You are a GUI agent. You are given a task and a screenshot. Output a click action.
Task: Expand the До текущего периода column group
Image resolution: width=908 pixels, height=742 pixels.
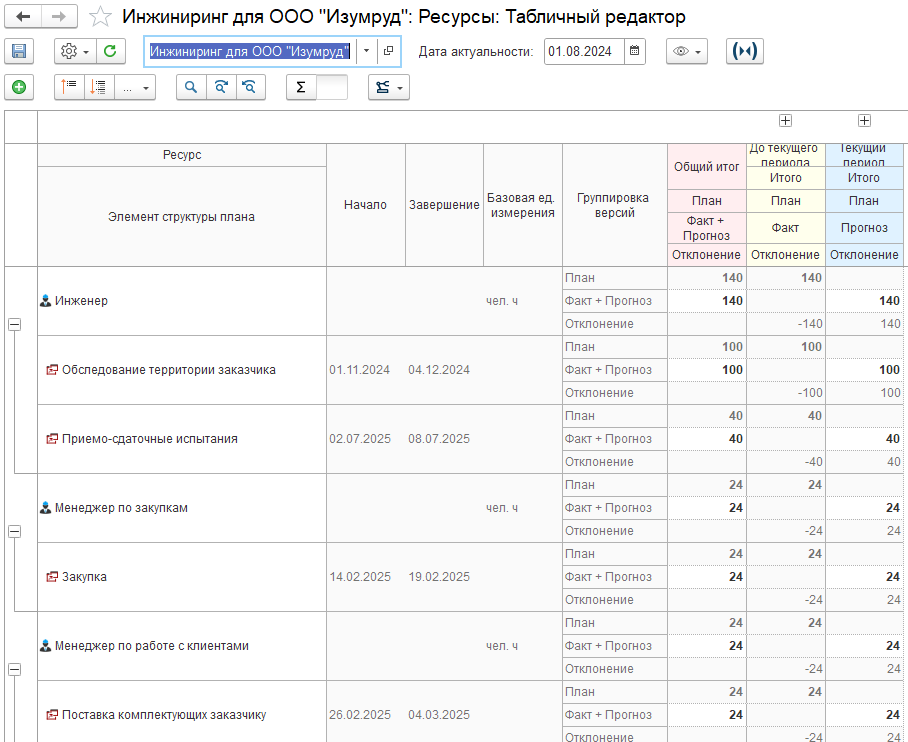tap(785, 121)
